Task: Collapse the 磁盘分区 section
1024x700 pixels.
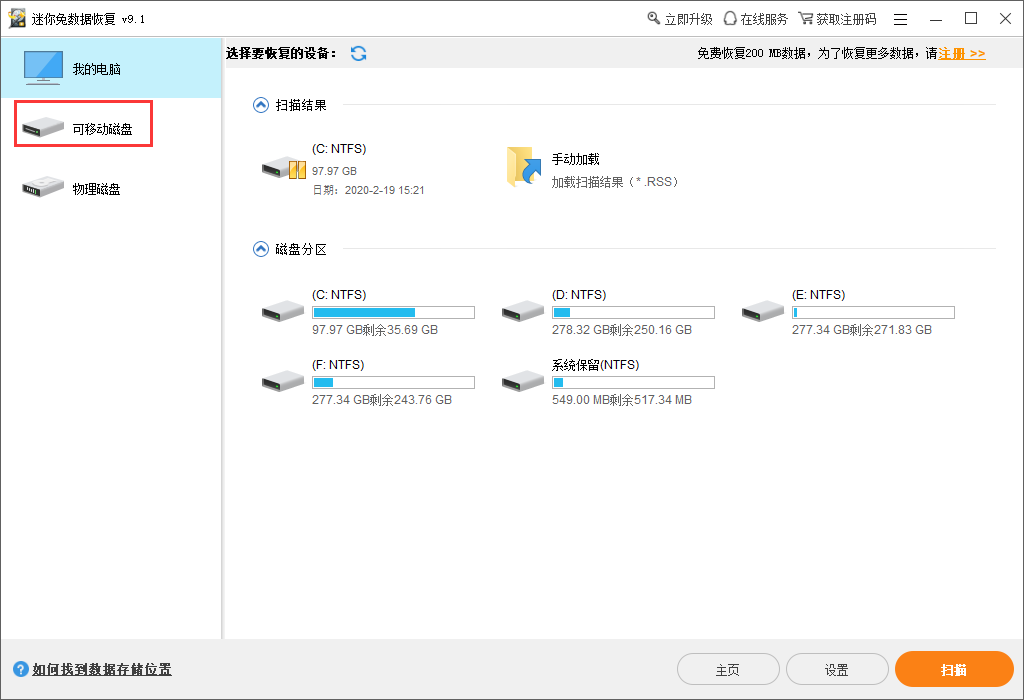Action: tap(261, 249)
